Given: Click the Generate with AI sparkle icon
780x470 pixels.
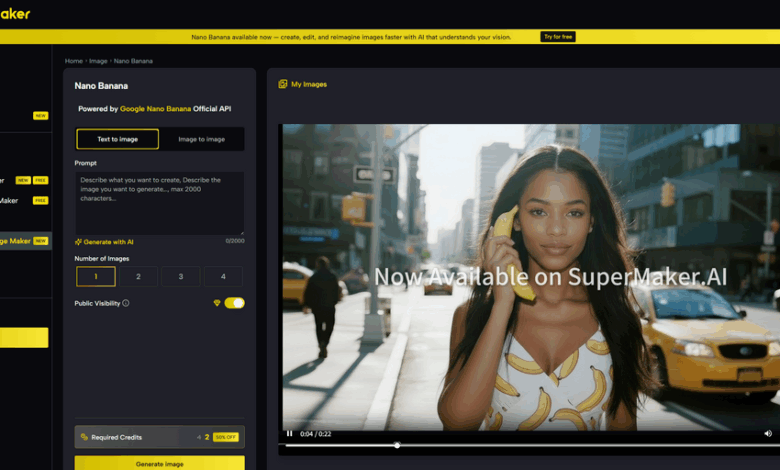Looking at the screenshot, I should tap(78, 242).
